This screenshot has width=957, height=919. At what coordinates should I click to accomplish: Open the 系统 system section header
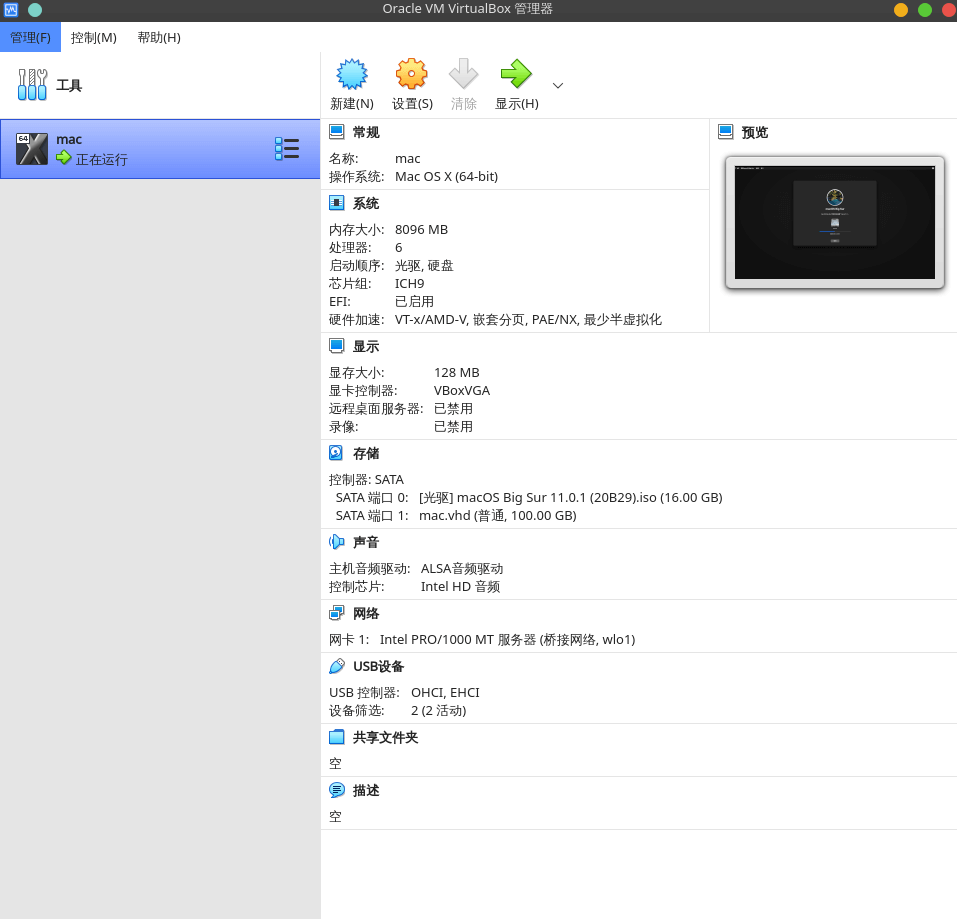coord(366,203)
